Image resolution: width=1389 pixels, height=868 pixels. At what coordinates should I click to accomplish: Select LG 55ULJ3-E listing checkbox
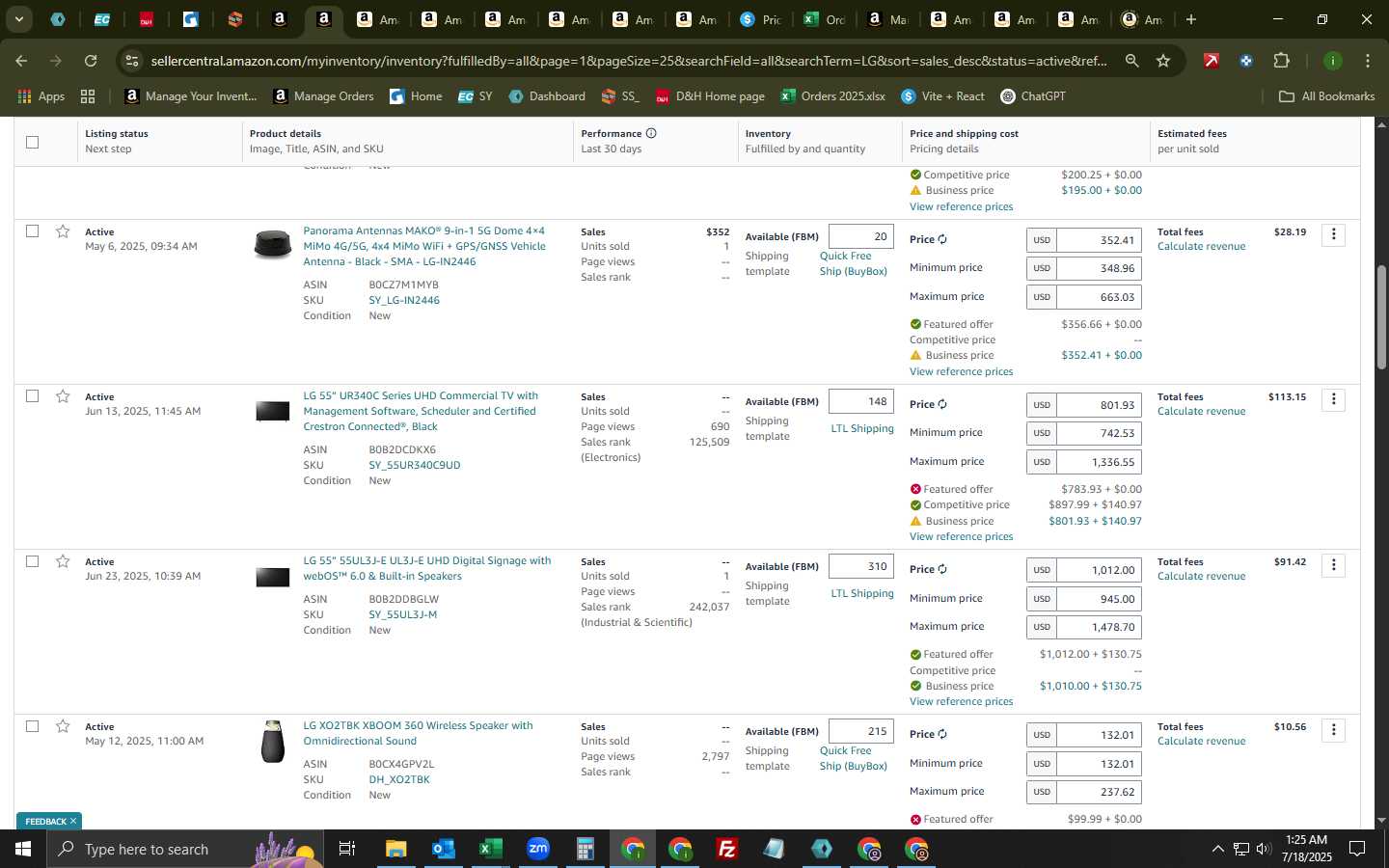click(x=32, y=561)
